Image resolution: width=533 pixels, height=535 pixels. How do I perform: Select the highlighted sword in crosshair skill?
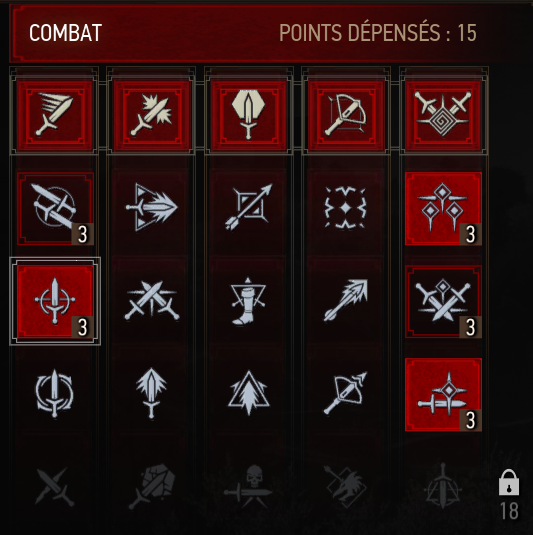click(x=55, y=301)
